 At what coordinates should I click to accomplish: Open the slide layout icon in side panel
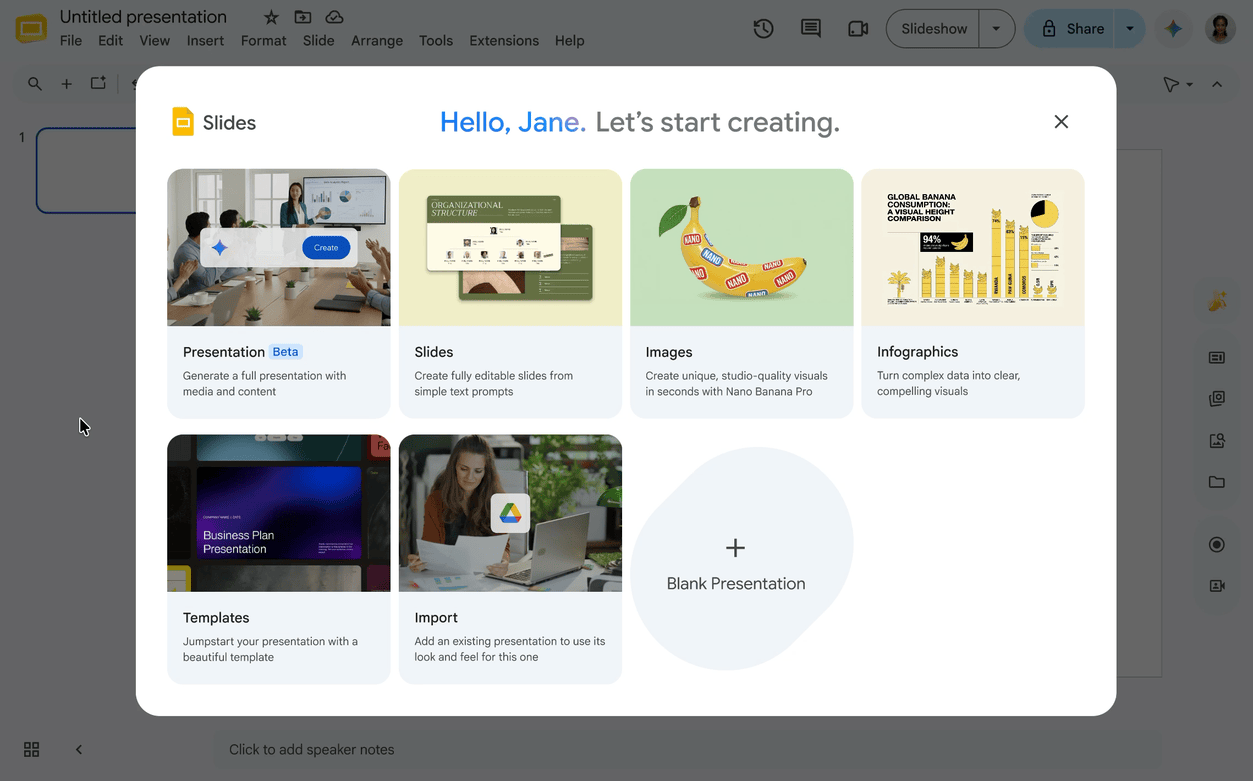pyautogui.click(x=1217, y=357)
